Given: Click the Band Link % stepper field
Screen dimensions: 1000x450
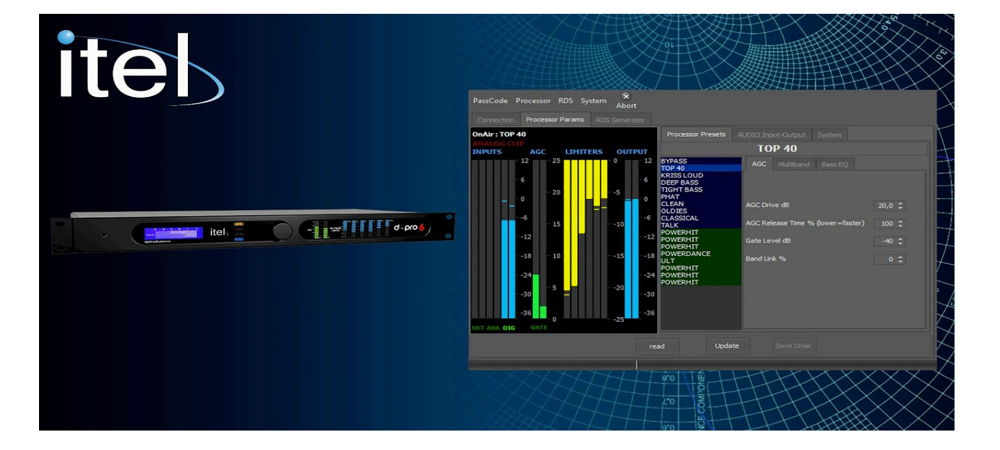Looking at the screenshot, I should point(888,259).
